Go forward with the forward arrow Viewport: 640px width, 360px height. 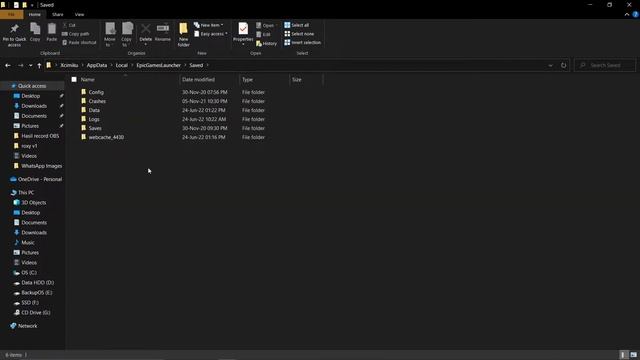point(20,65)
